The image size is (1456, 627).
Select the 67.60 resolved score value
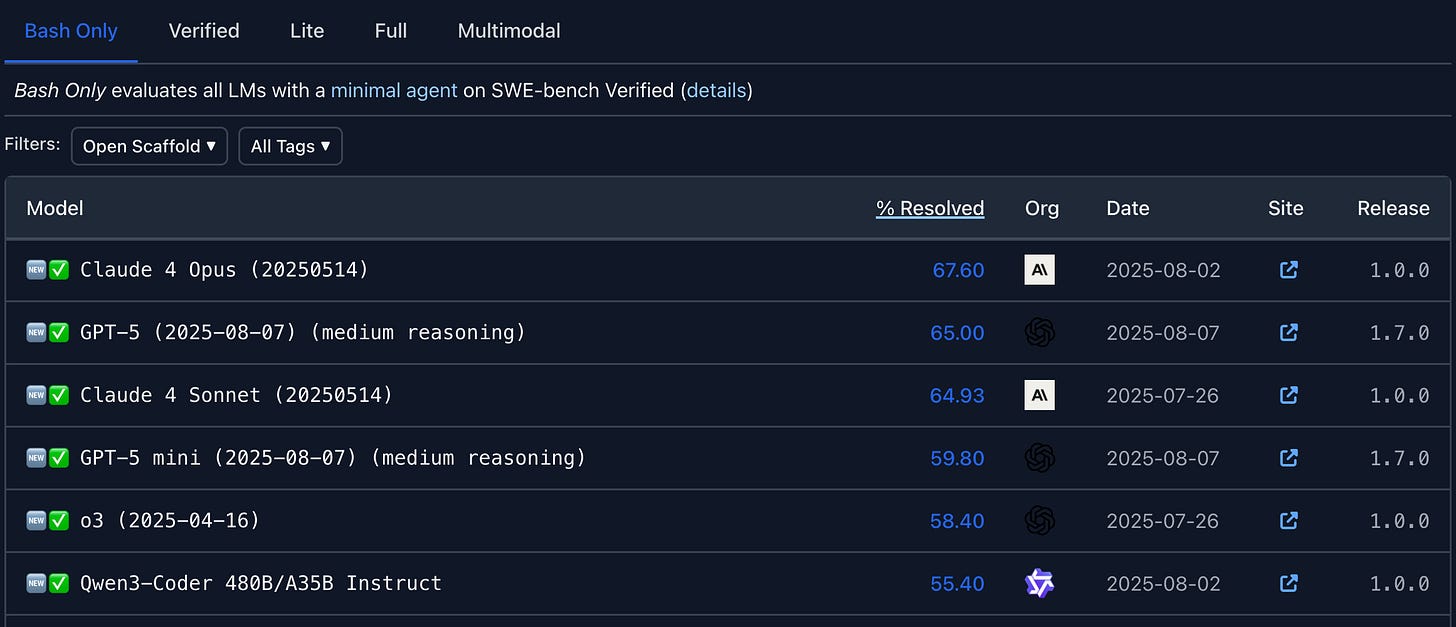958,270
